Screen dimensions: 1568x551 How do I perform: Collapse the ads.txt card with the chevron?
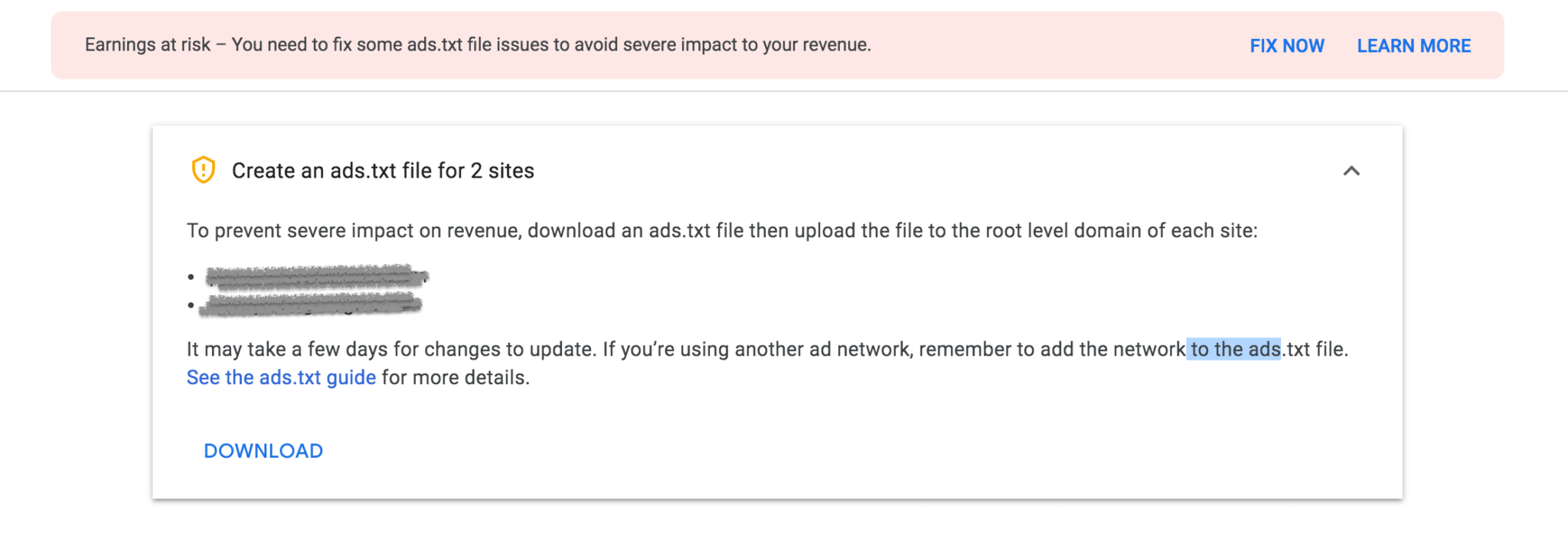click(1353, 171)
